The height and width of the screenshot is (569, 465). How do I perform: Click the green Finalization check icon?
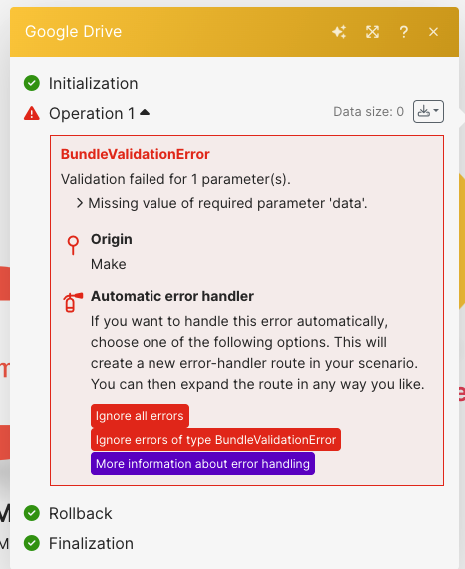[x=32, y=543]
